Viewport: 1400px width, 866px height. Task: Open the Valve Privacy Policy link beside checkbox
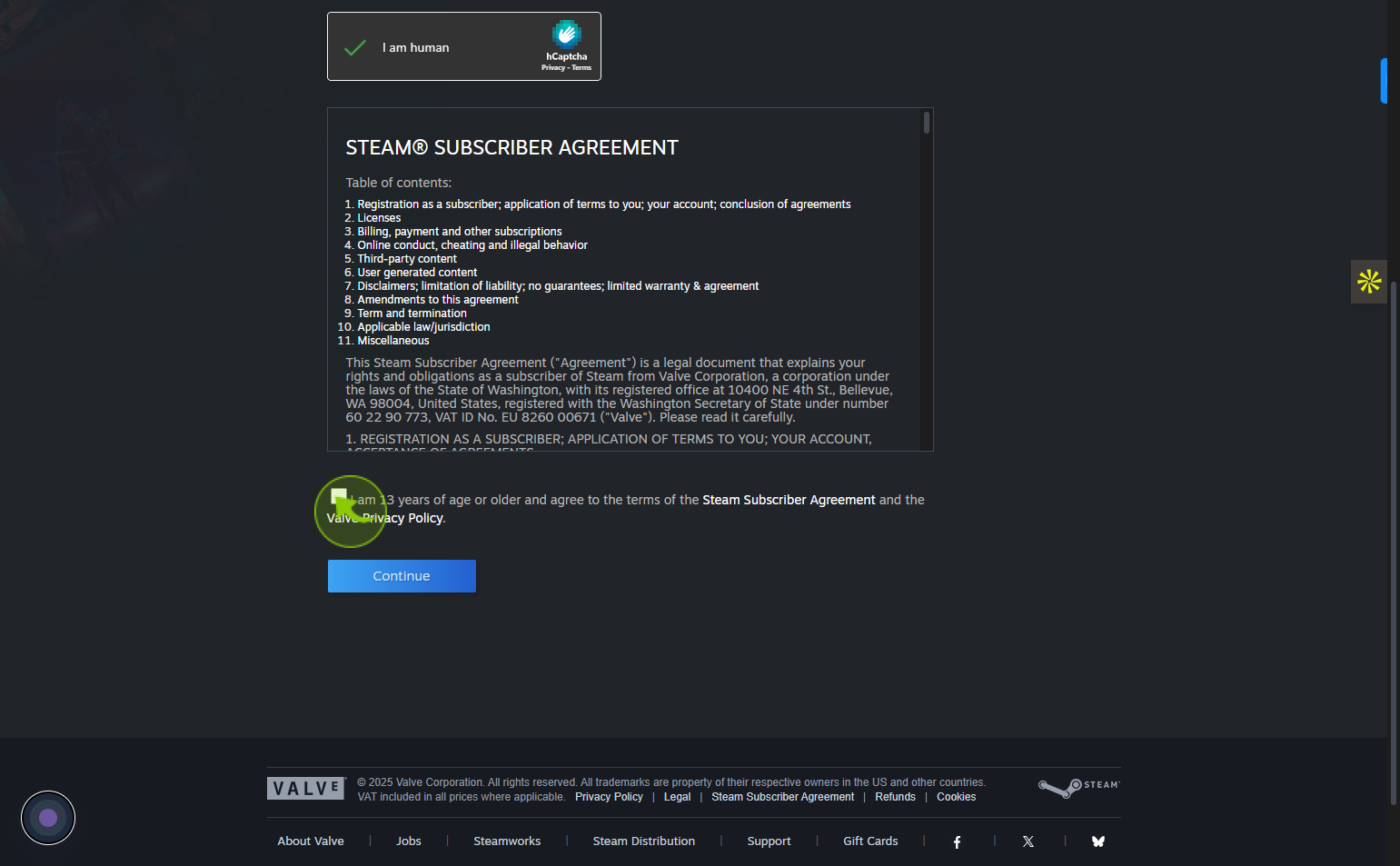tap(386, 518)
